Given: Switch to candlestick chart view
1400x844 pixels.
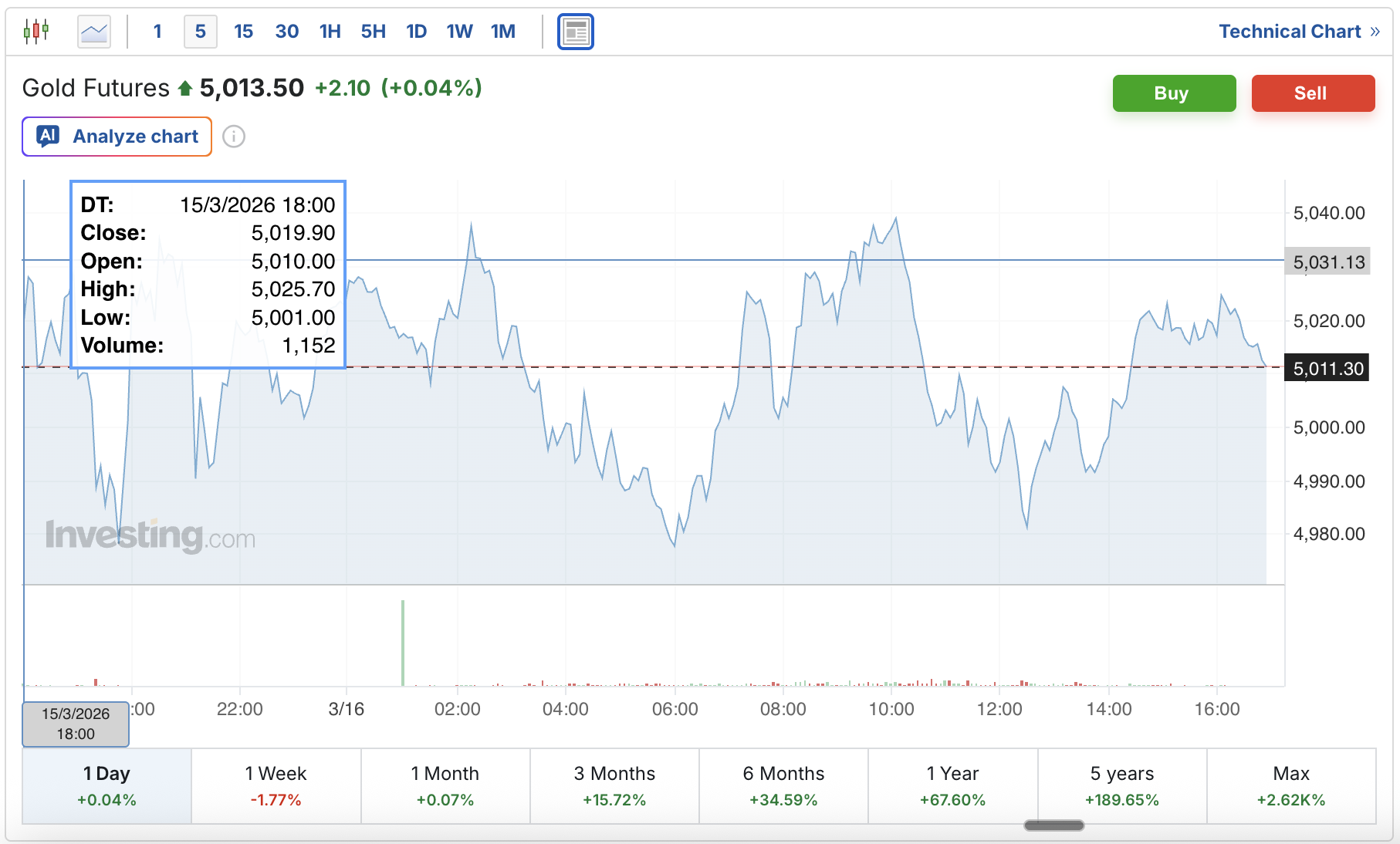Looking at the screenshot, I should (36, 31).
